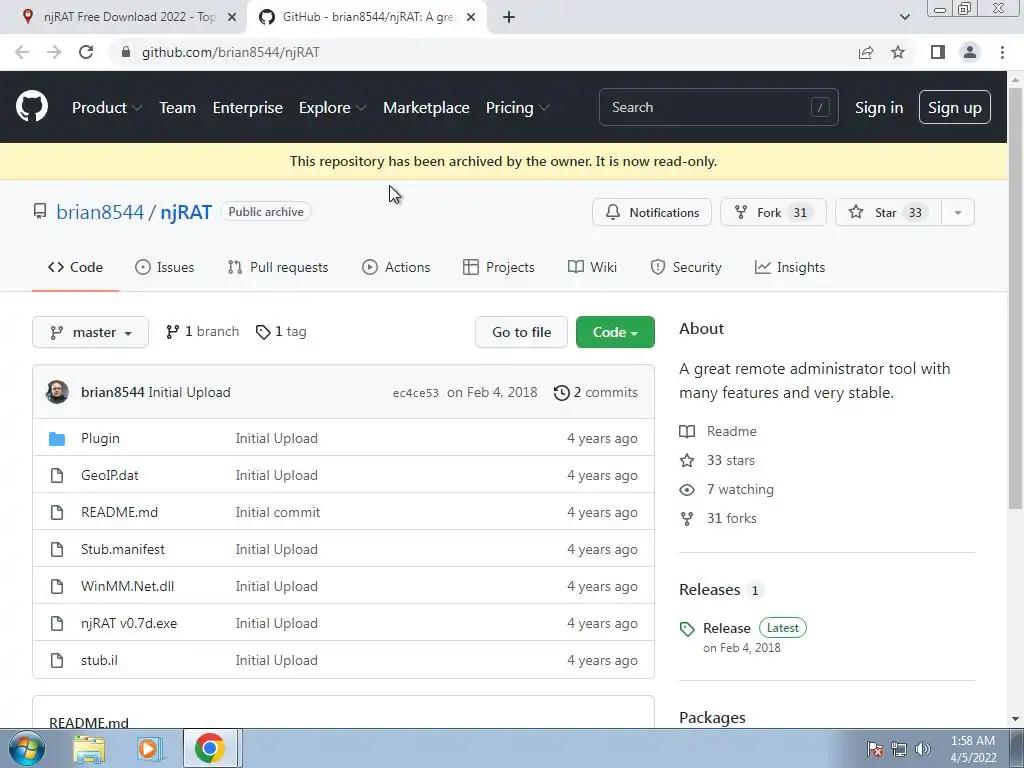The width and height of the screenshot is (1024, 768).
Task: Click the Notifications button
Action: pos(652,212)
